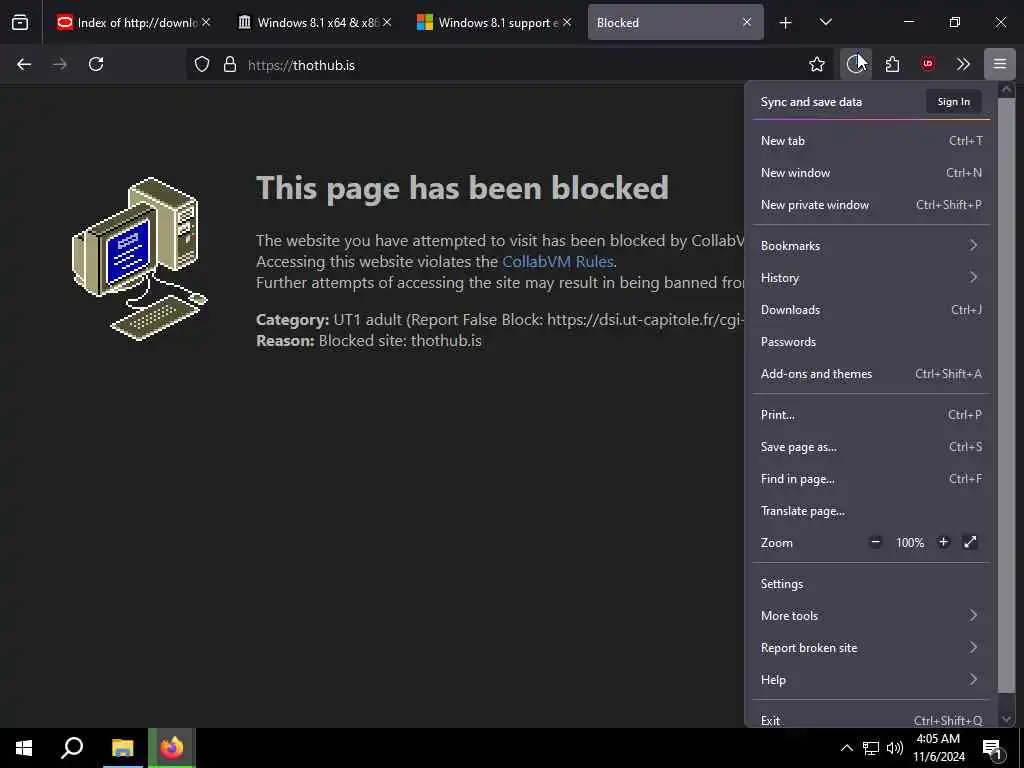Open New private window entry
The height and width of the screenshot is (768, 1024).
coord(871,204)
